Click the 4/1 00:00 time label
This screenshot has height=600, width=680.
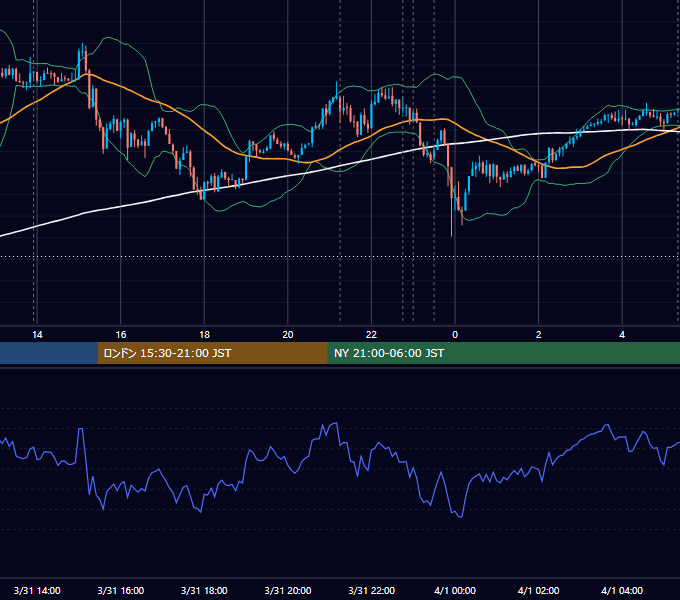pos(454,590)
